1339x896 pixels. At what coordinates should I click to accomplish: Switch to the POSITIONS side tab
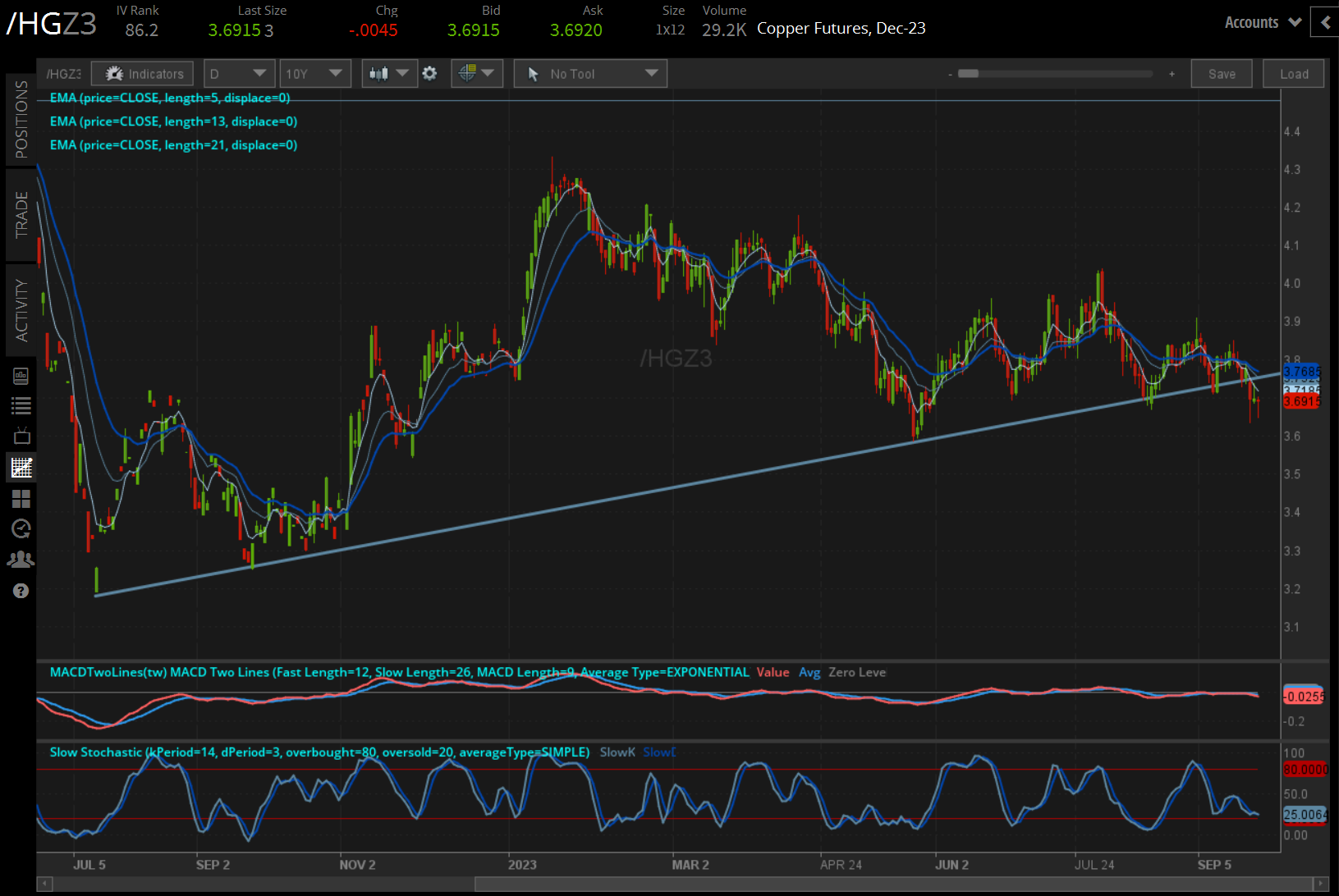coord(21,120)
